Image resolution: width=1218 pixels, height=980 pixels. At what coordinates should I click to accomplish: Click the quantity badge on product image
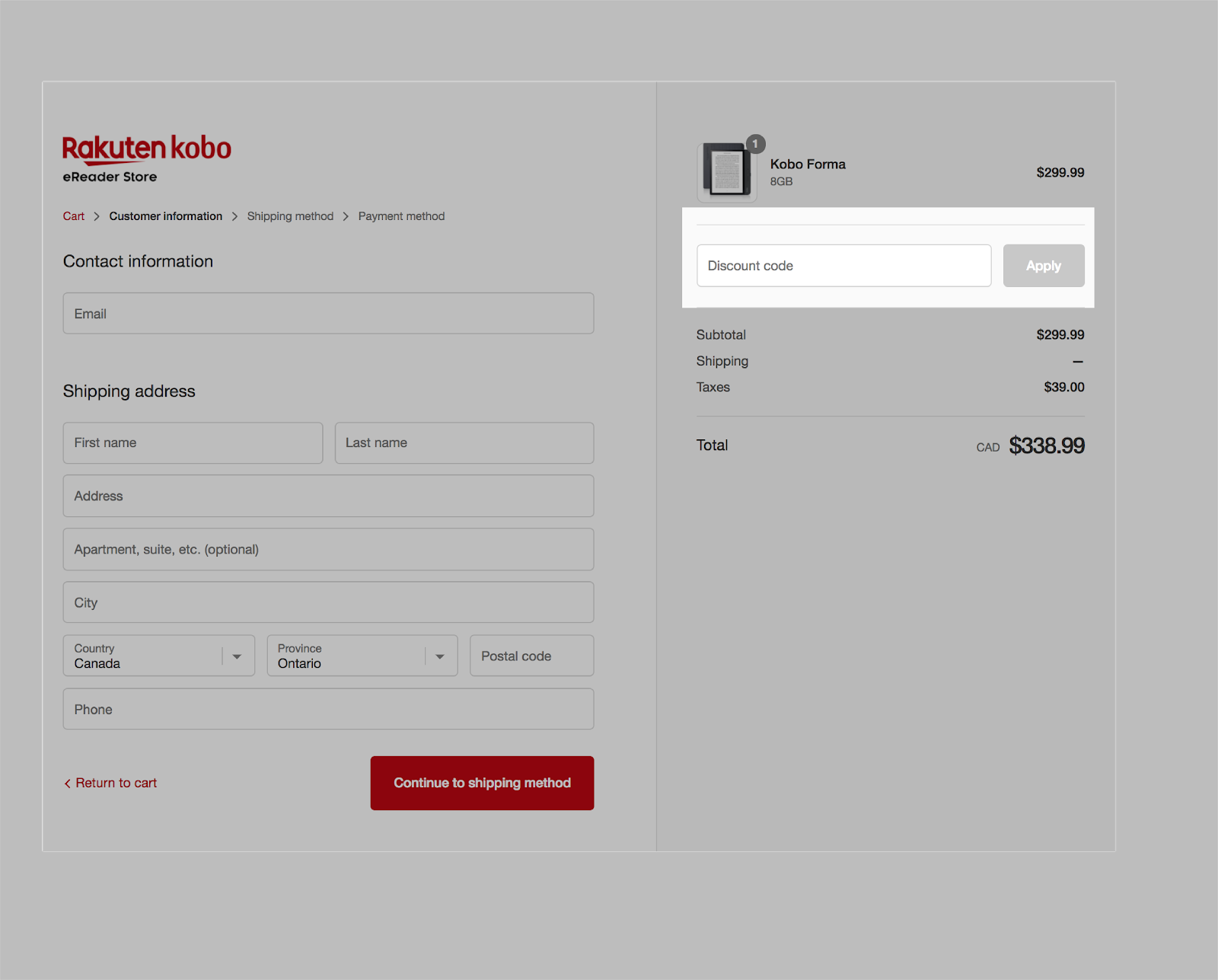(x=755, y=144)
